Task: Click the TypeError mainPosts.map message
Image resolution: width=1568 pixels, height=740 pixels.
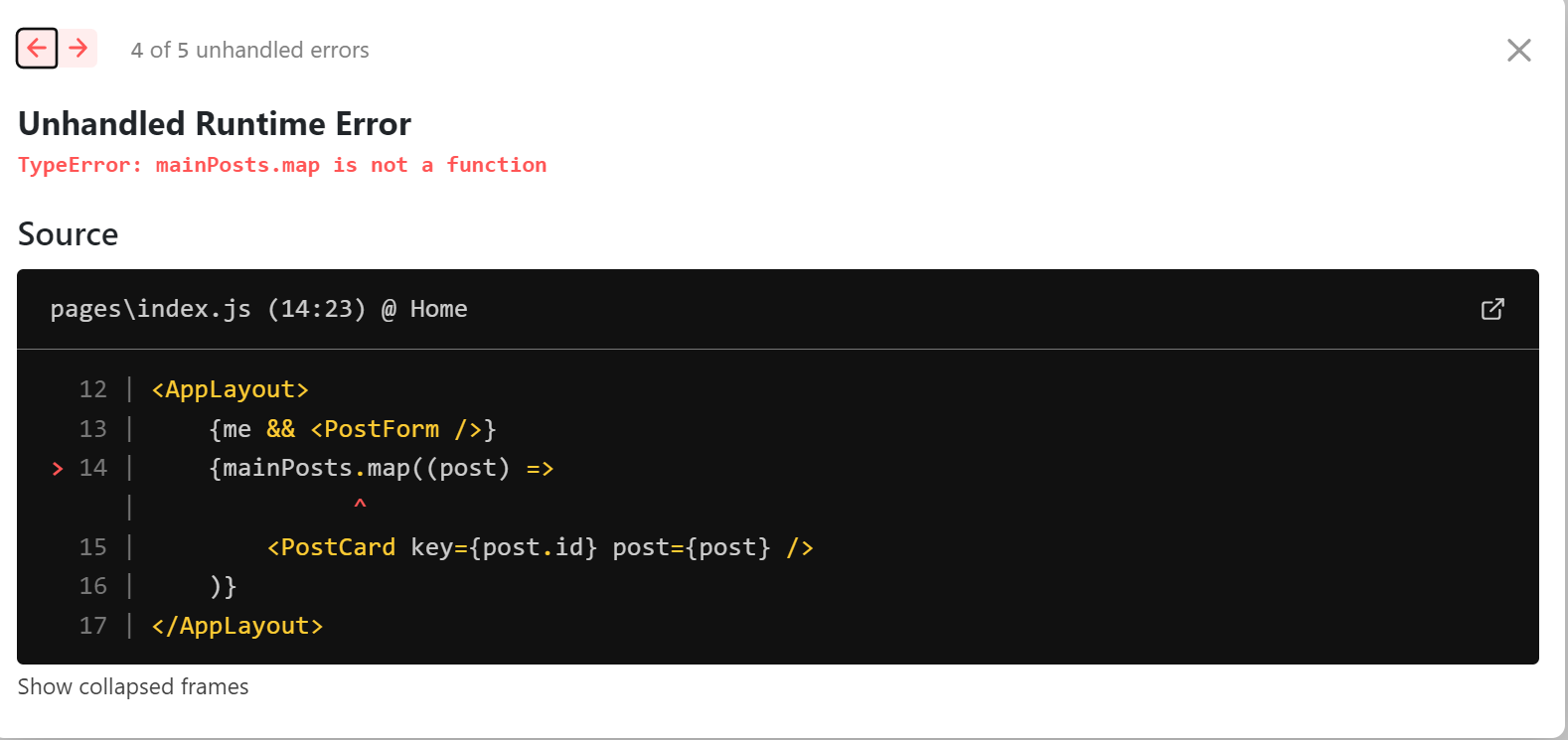Action: point(282,165)
